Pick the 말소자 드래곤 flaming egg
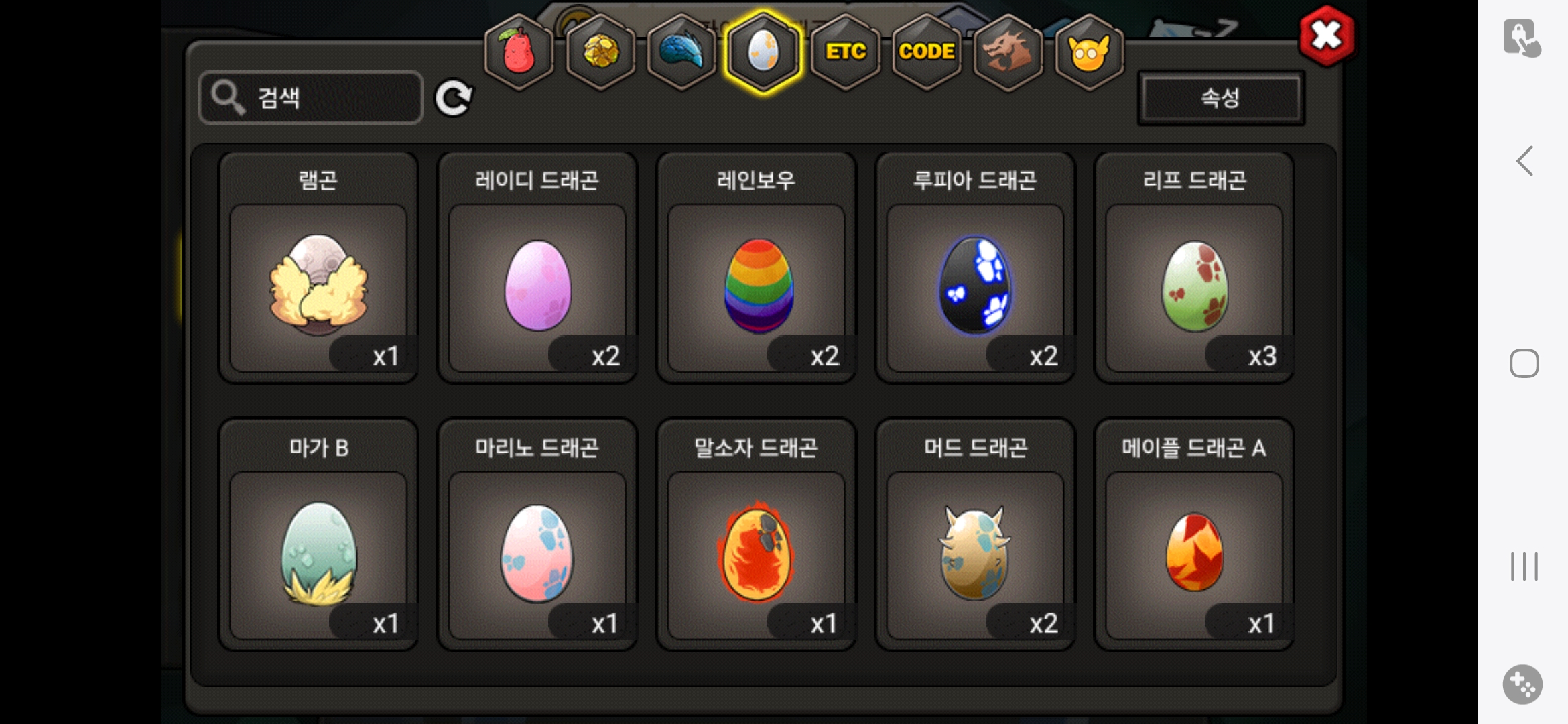 coord(756,534)
